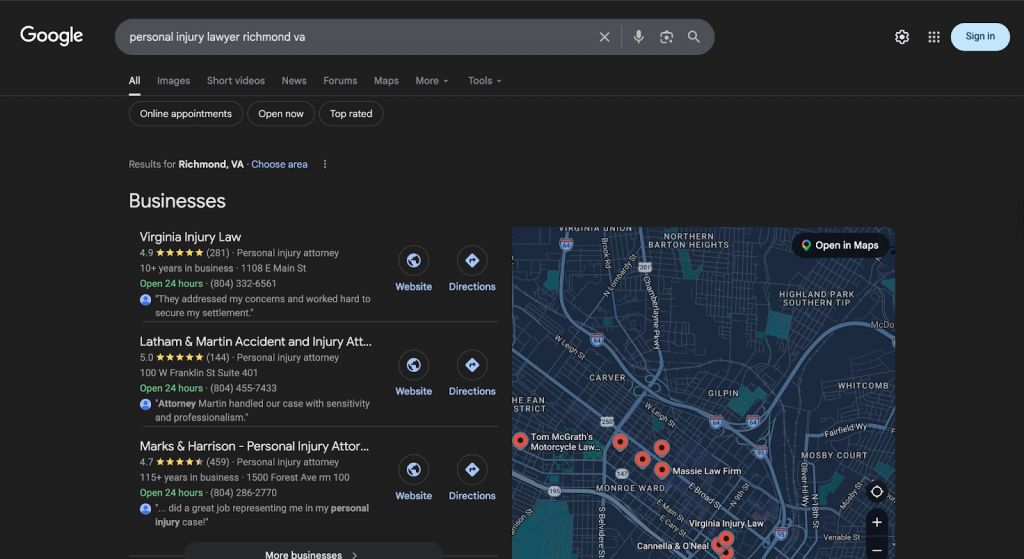This screenshot has height=559, width=1024.
Task: Click Tom McGrath's Motorcycle Law map pin
Action: pos(520,440)
